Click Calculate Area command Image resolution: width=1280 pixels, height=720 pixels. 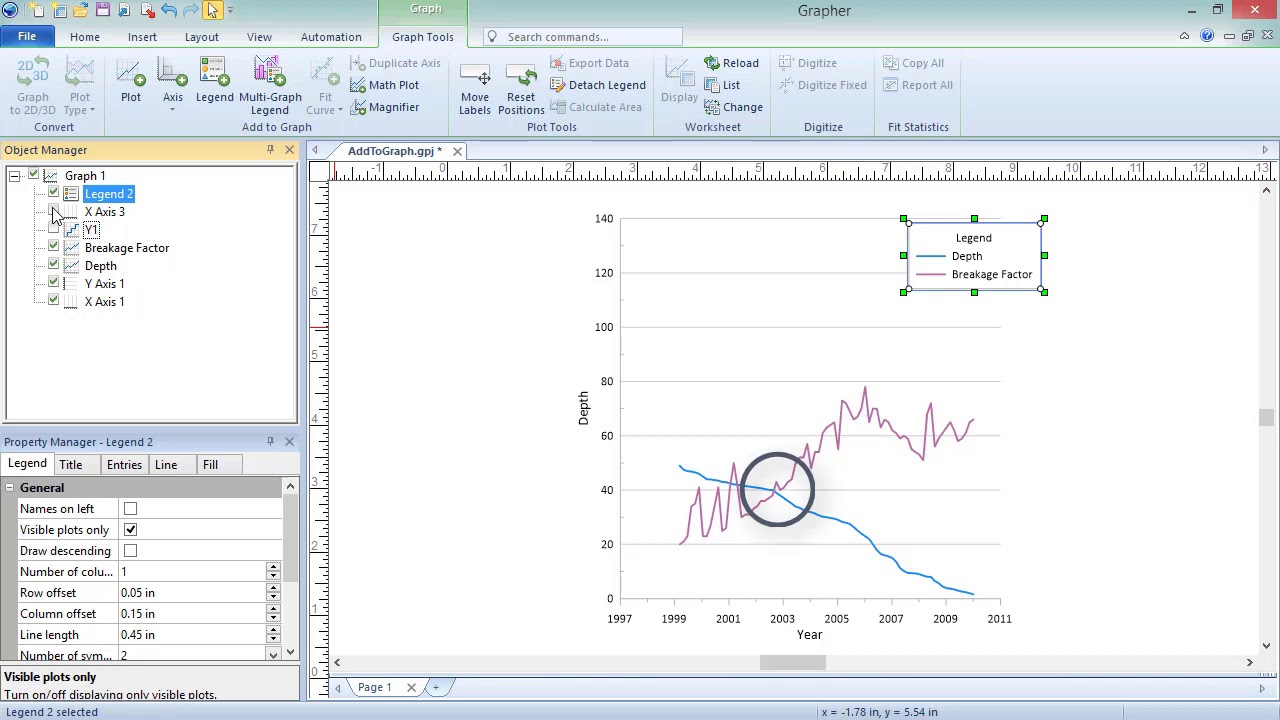(595, 107)
